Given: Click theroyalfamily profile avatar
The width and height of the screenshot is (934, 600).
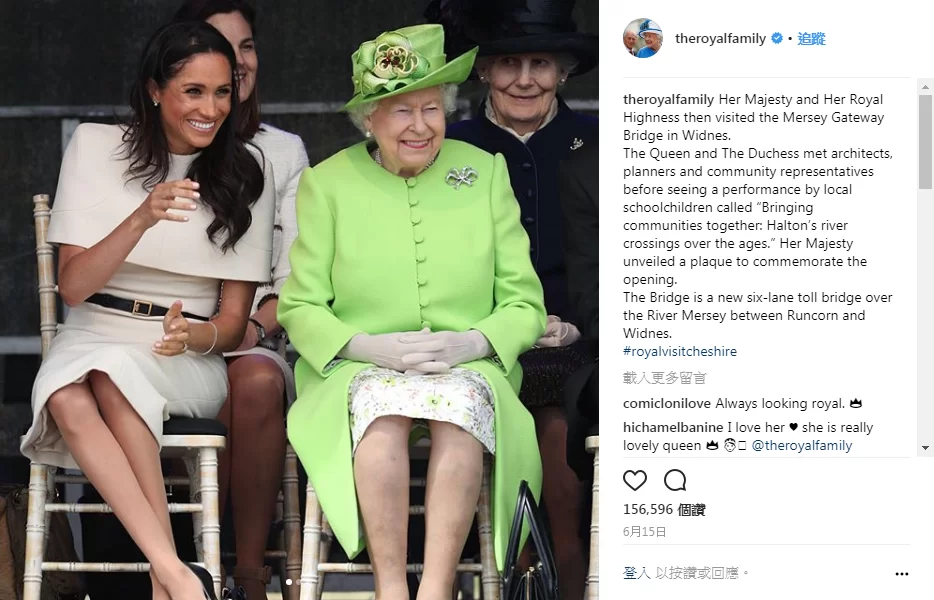Looking at the screenshot, I should (x=643, y=38).
